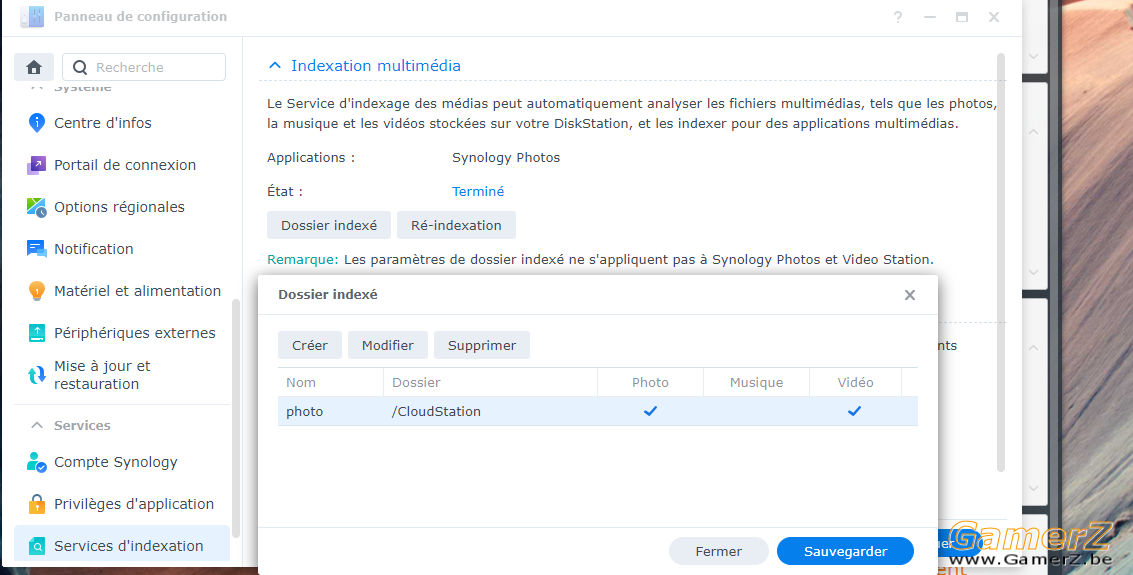Screen dimensions: 1133x575
Task: Click the Photo column header
Action: pos(650,382)
